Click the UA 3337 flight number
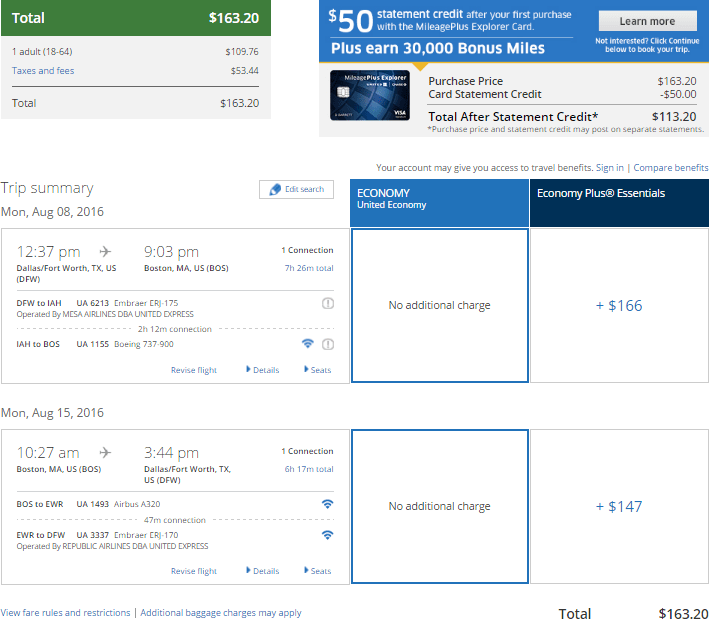The image size is (716, 628). [x=93, y=535]
